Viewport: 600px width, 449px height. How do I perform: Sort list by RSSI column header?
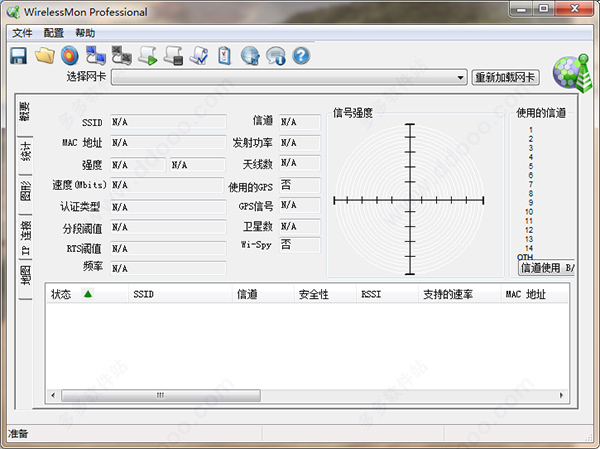click(387, 294)
